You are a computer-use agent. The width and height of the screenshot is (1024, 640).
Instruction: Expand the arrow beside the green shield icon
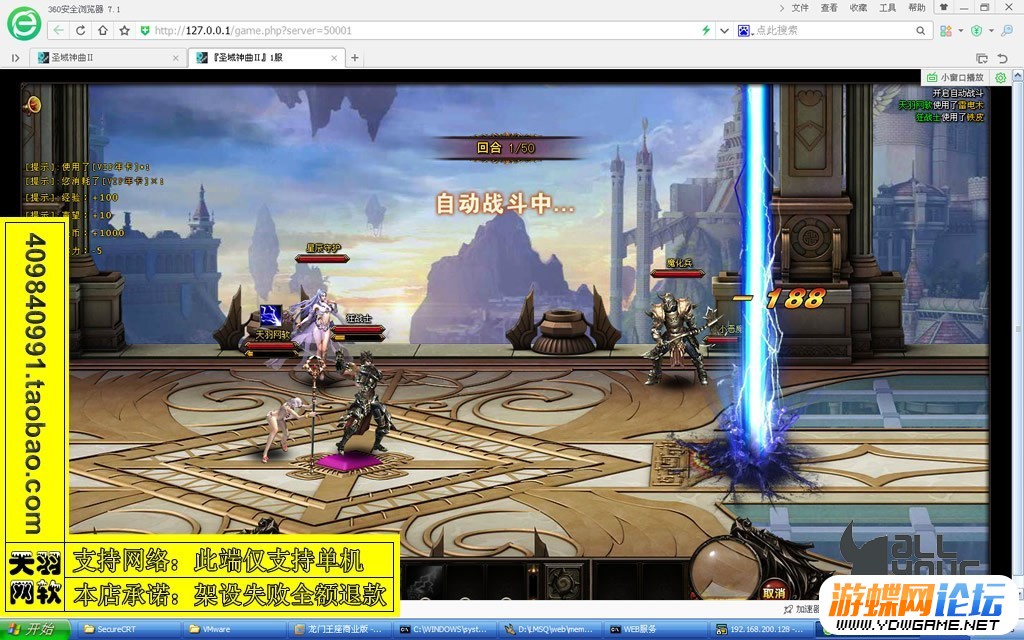991,31
